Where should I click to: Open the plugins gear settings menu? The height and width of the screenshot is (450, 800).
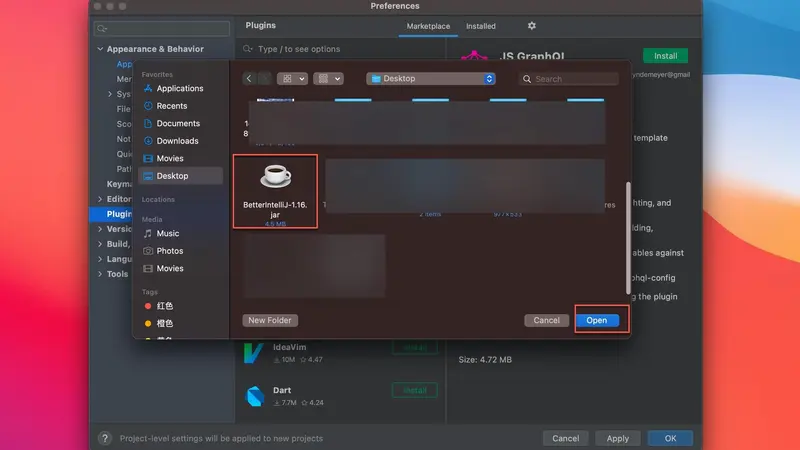pos(532,26)
